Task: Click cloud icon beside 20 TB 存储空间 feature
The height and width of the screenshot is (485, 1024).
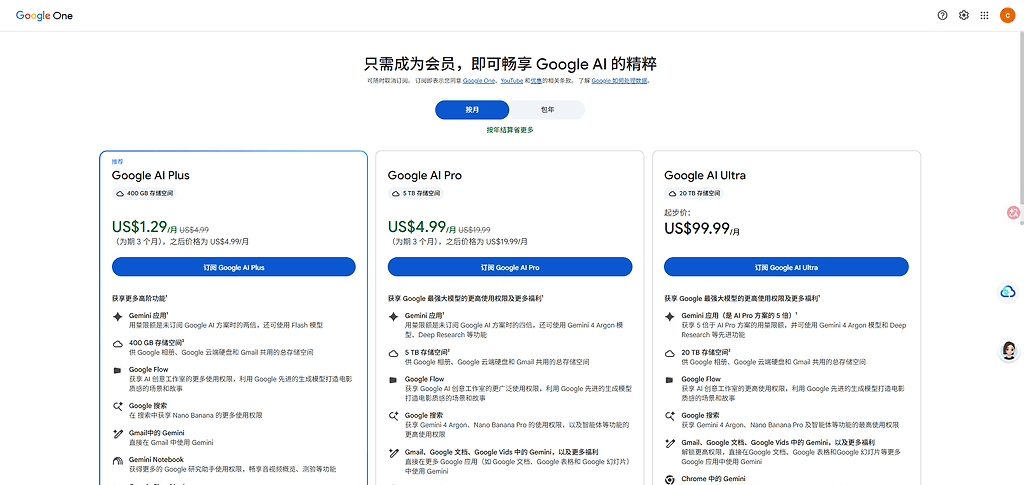Action: pos(669,353)
